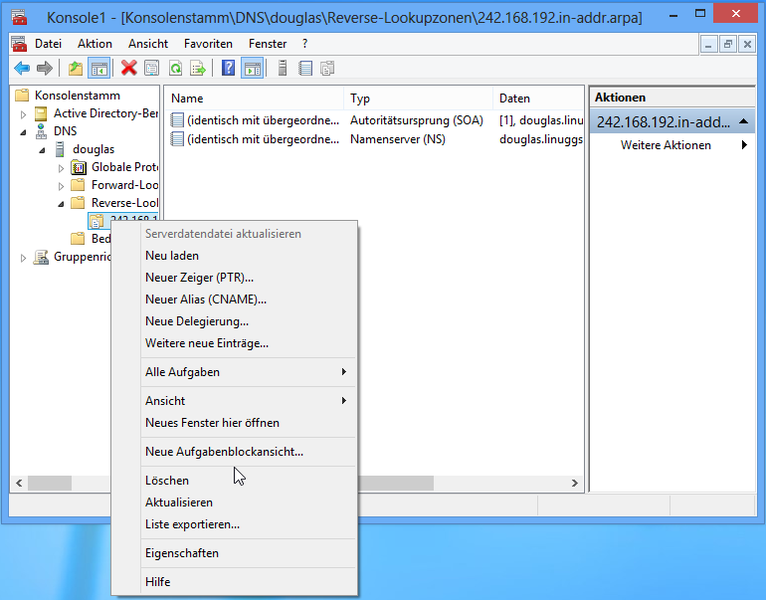Collapse the Reverse-Lookupzonen tree node

click(60, 203)
